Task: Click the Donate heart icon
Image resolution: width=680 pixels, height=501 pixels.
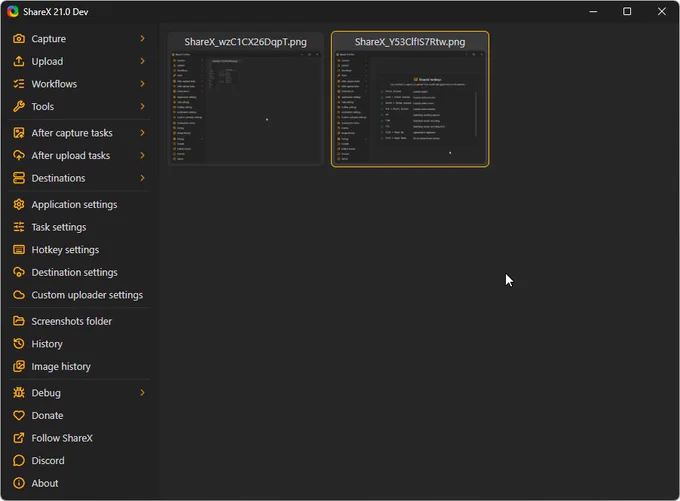Action: coord(19,415)
